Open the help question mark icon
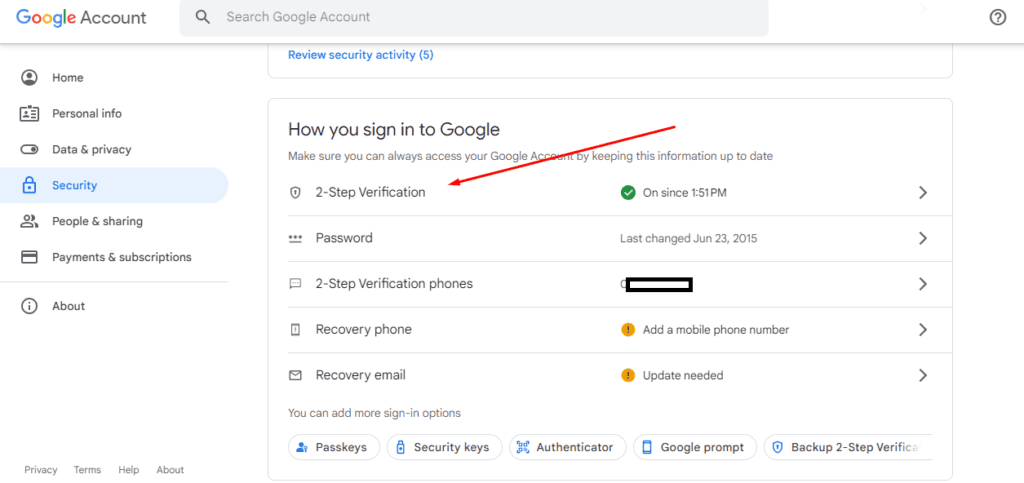 pos(997,18)
